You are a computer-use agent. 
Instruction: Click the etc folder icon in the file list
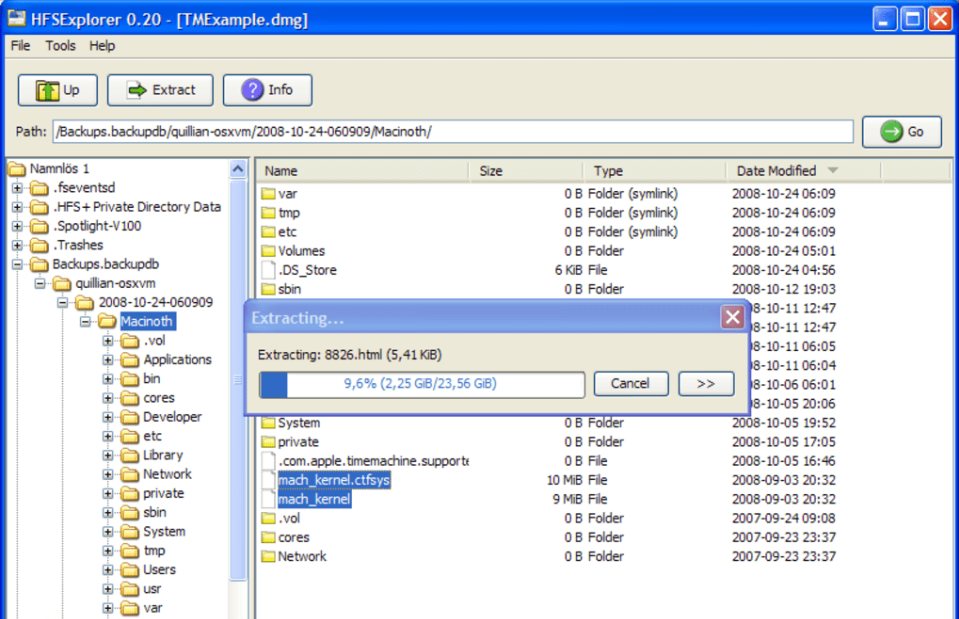[268, 232]
